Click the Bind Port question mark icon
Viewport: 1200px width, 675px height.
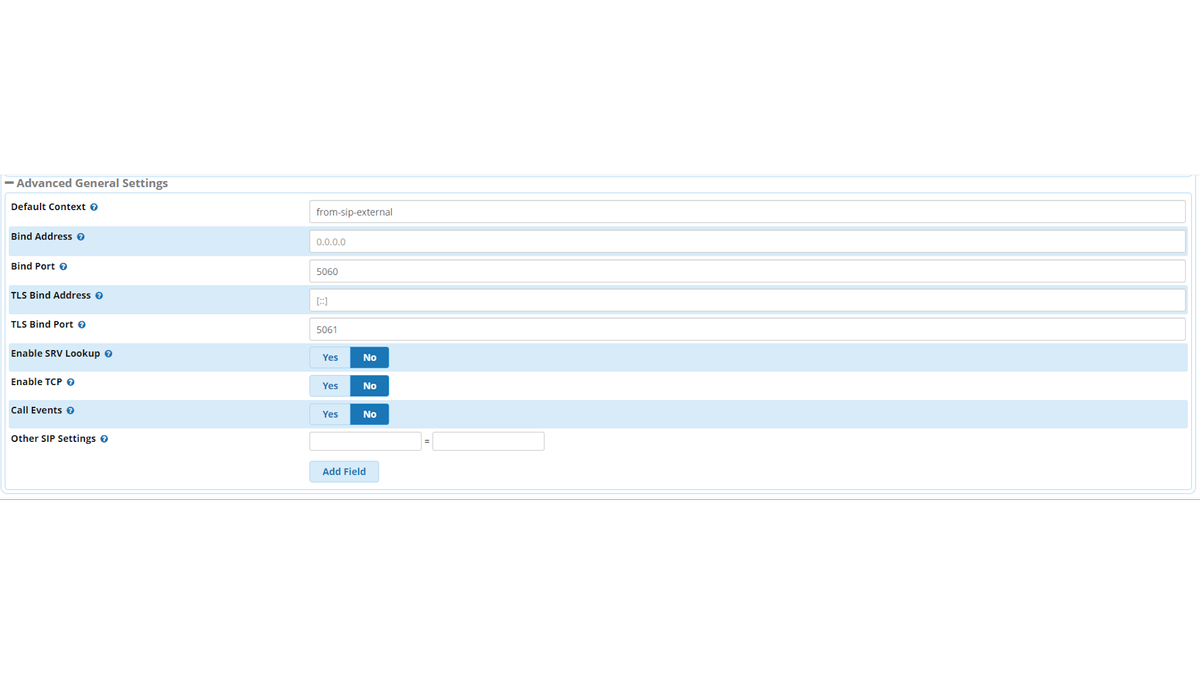click(x=64, y=266)
